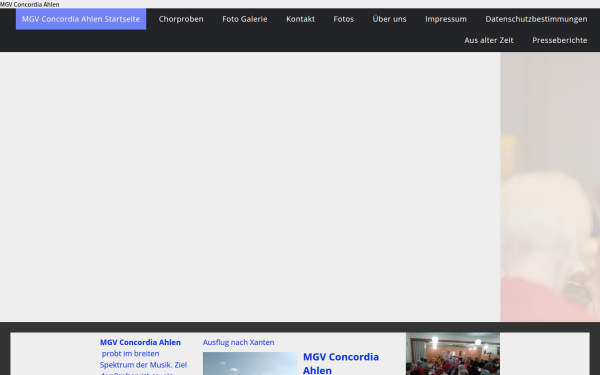
Task: Open Foto Galerie in navigation
Action: coord(245,19)
